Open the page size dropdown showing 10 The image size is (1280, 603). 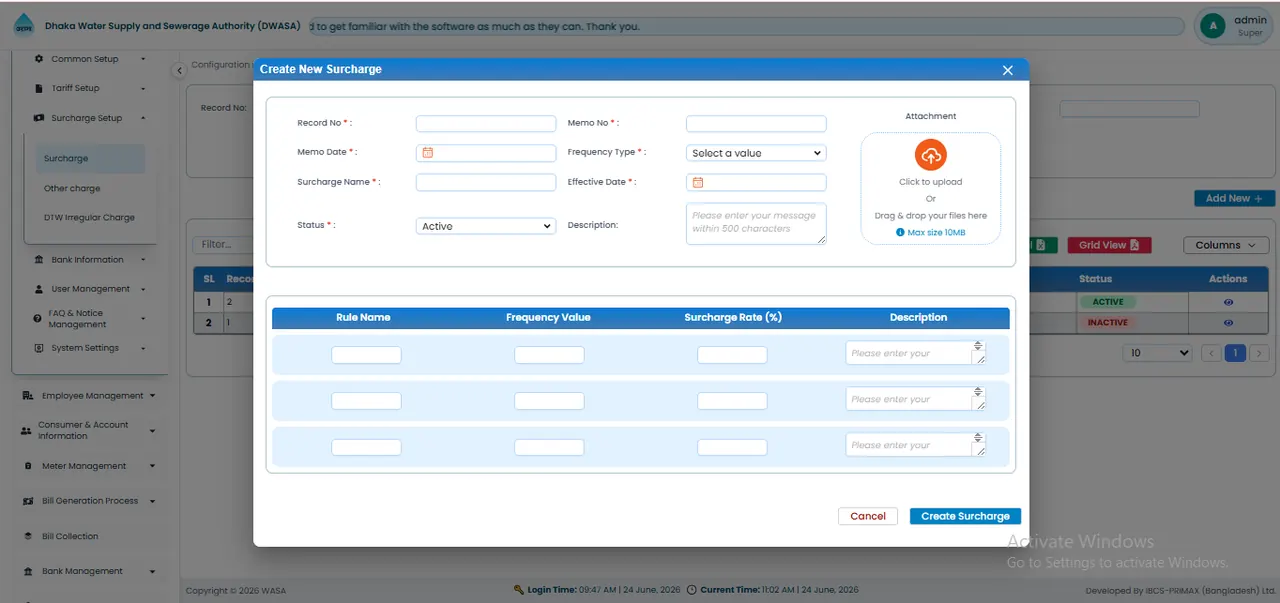pyautogui.click(x=1157, y=353)
